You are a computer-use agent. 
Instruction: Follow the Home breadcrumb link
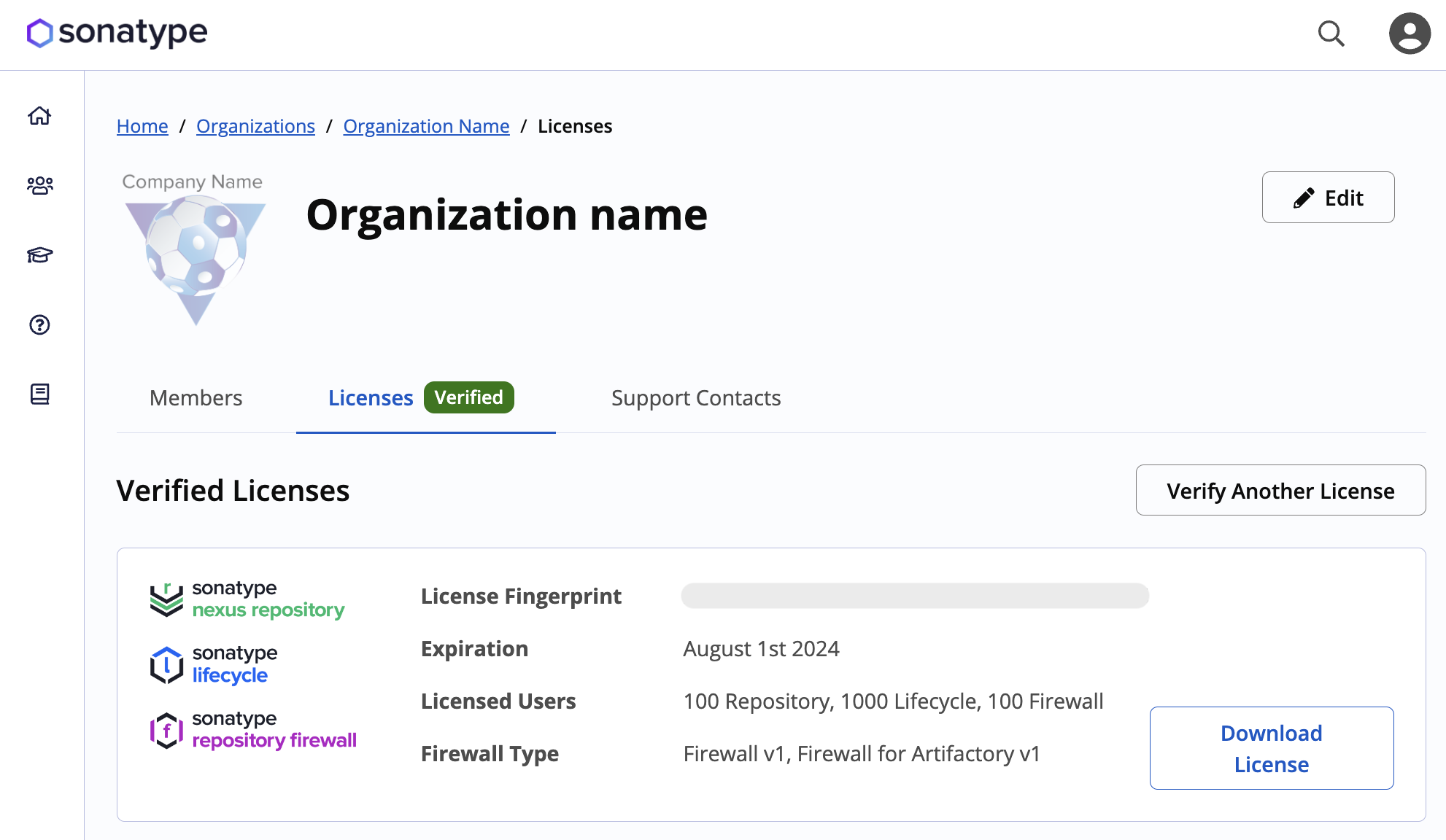pos(142,126)
